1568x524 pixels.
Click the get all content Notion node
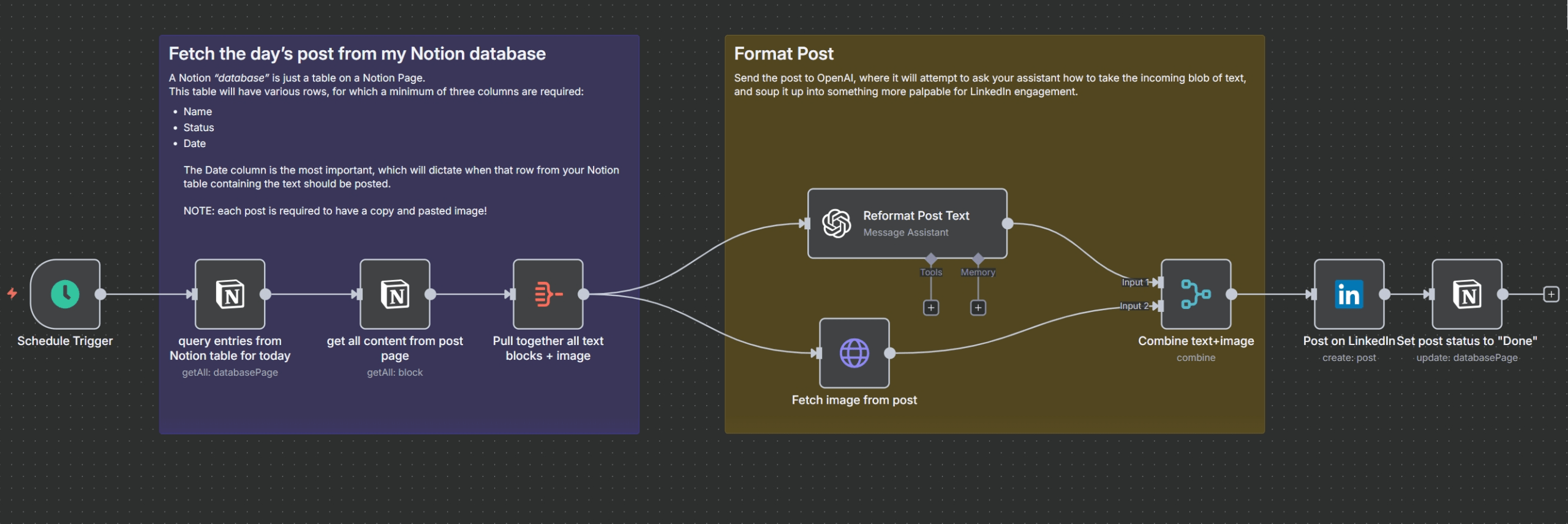(395, 294)
